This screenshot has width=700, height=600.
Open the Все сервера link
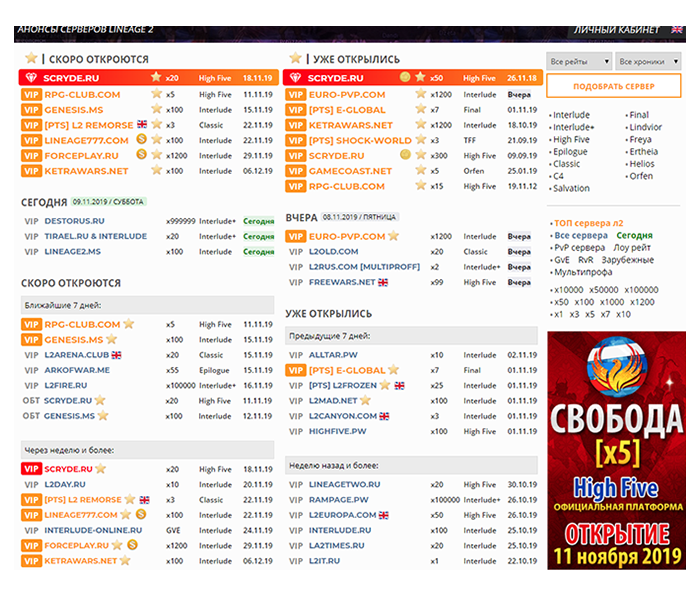coord(581,235)
